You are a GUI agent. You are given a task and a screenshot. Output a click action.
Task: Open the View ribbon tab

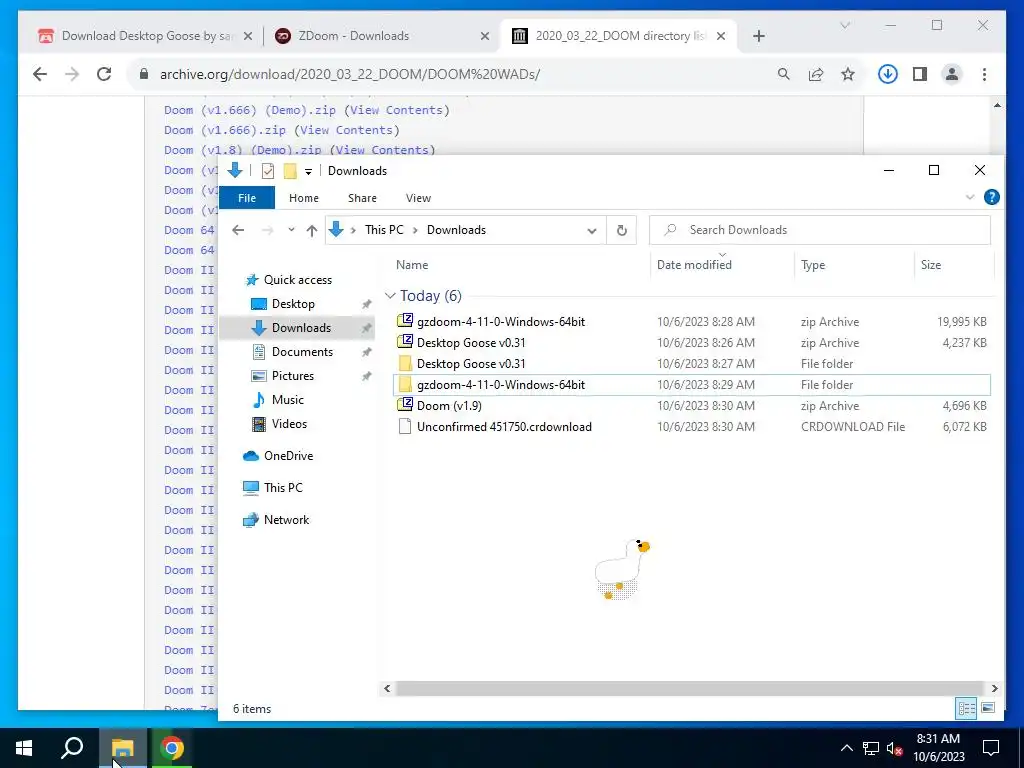click(x=418, y=198)
